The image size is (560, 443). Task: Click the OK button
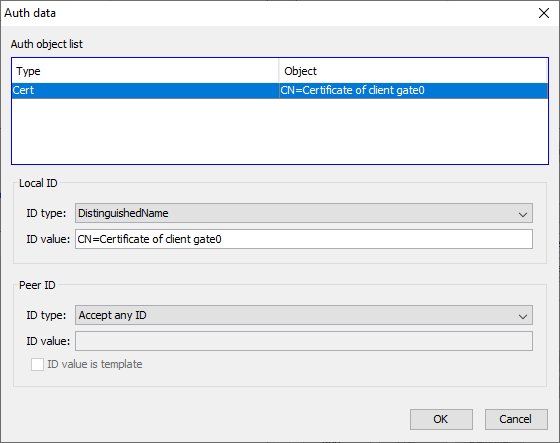(441, 419)
